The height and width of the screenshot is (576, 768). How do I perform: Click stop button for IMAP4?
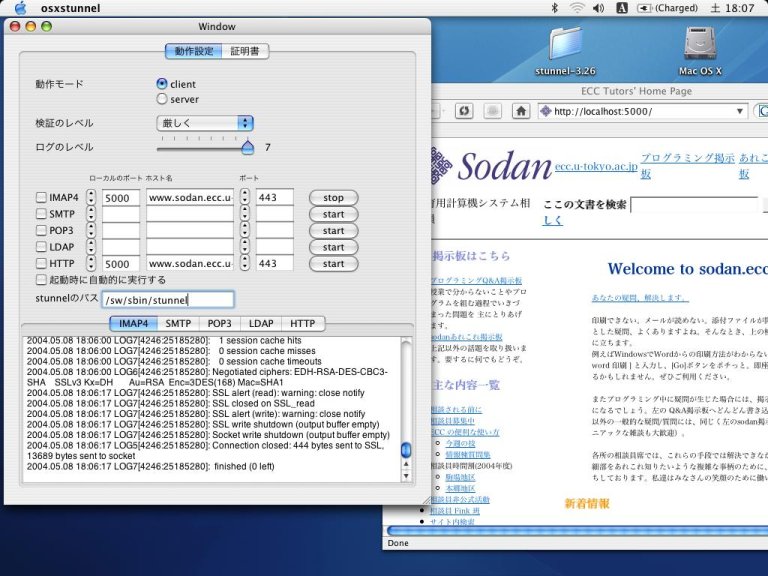(x=334, y=197)
